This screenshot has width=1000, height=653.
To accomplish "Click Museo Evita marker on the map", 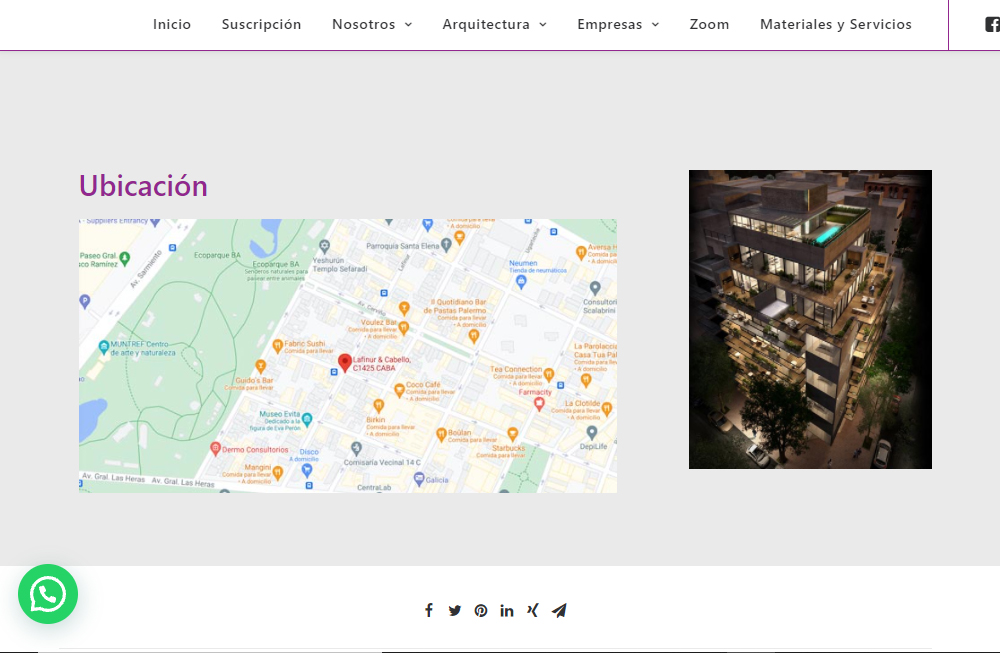I will (x=307, y=419).
